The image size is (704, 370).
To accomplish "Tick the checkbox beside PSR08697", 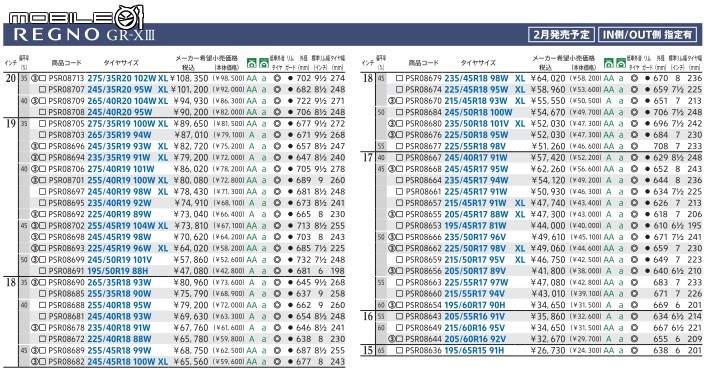I will pos(43,192).
